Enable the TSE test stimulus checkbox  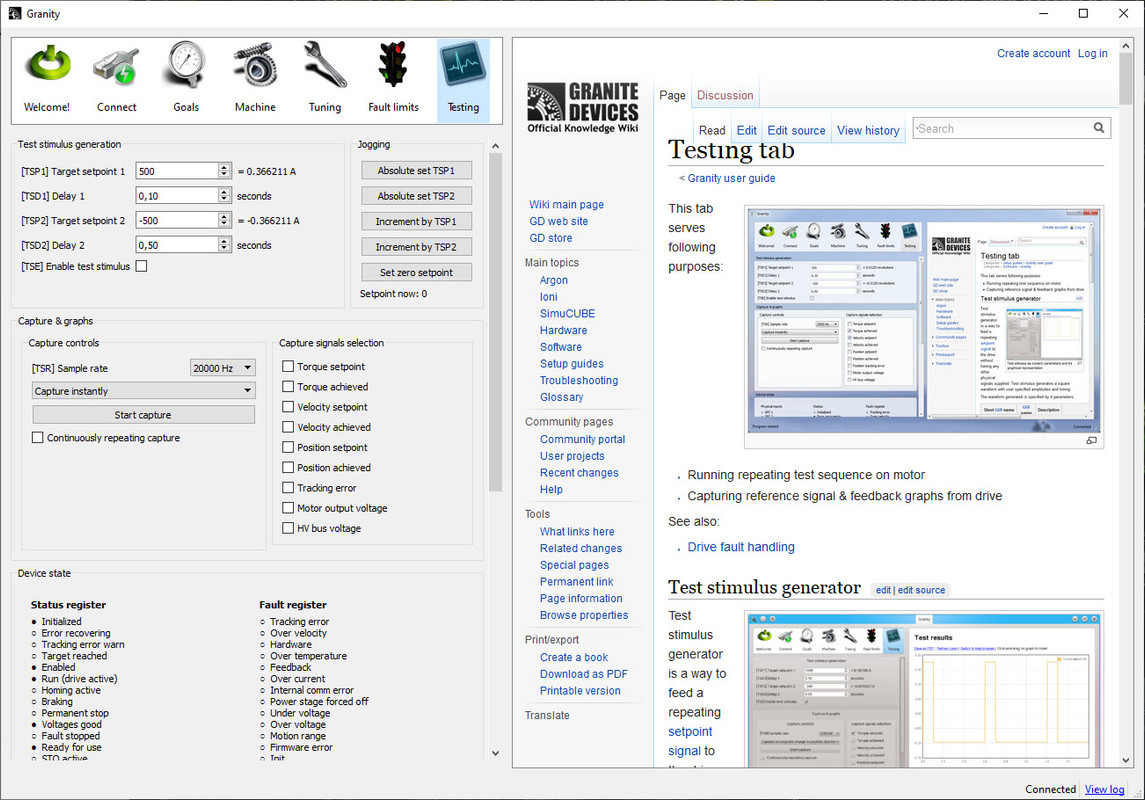point(142,266)
